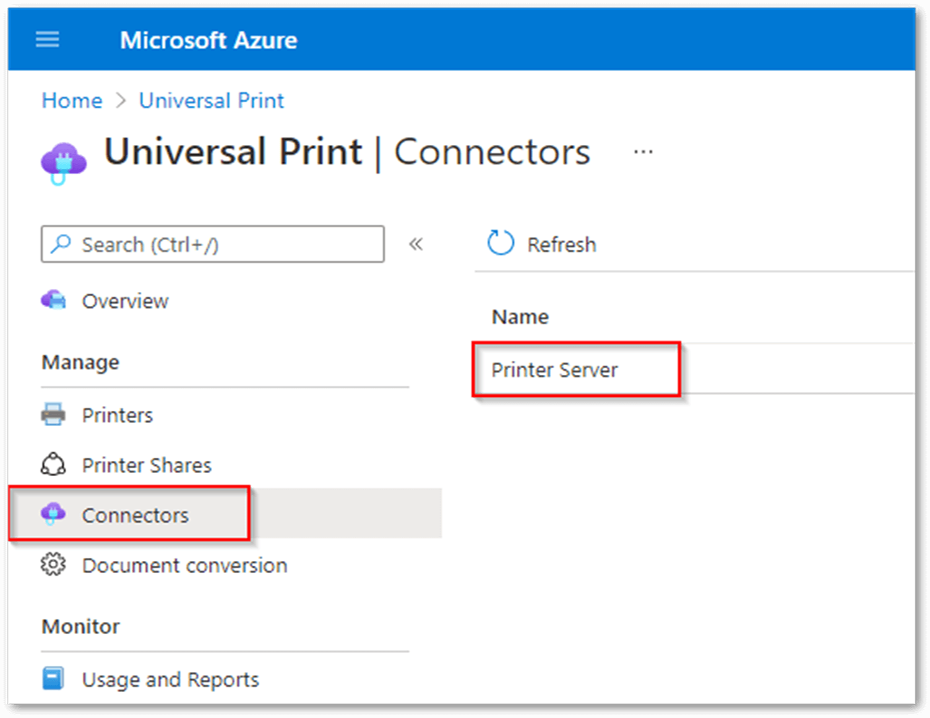Viewport: 930px width, 718px height.
Task: Click the search magnifier icon
Action: pos(61,244)
